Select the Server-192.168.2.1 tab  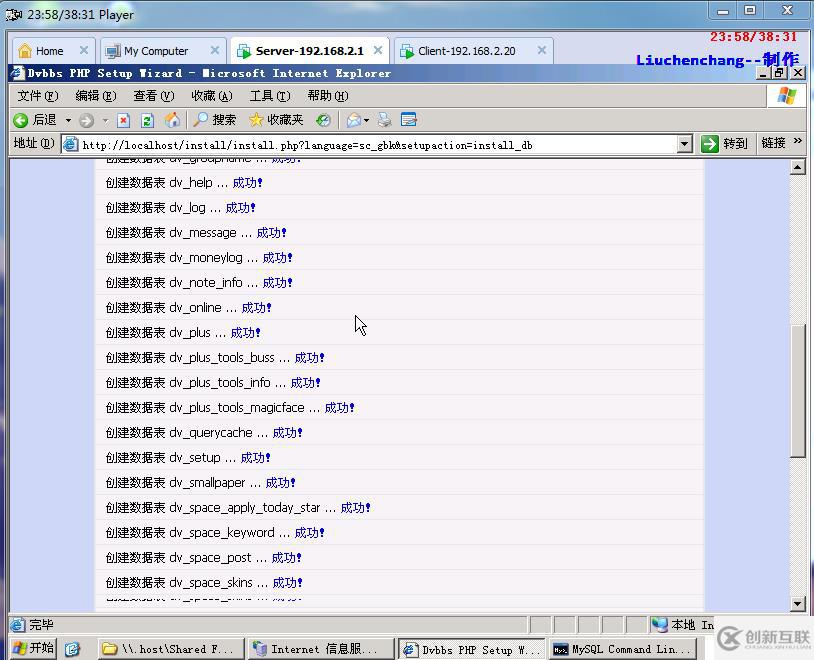309,51
